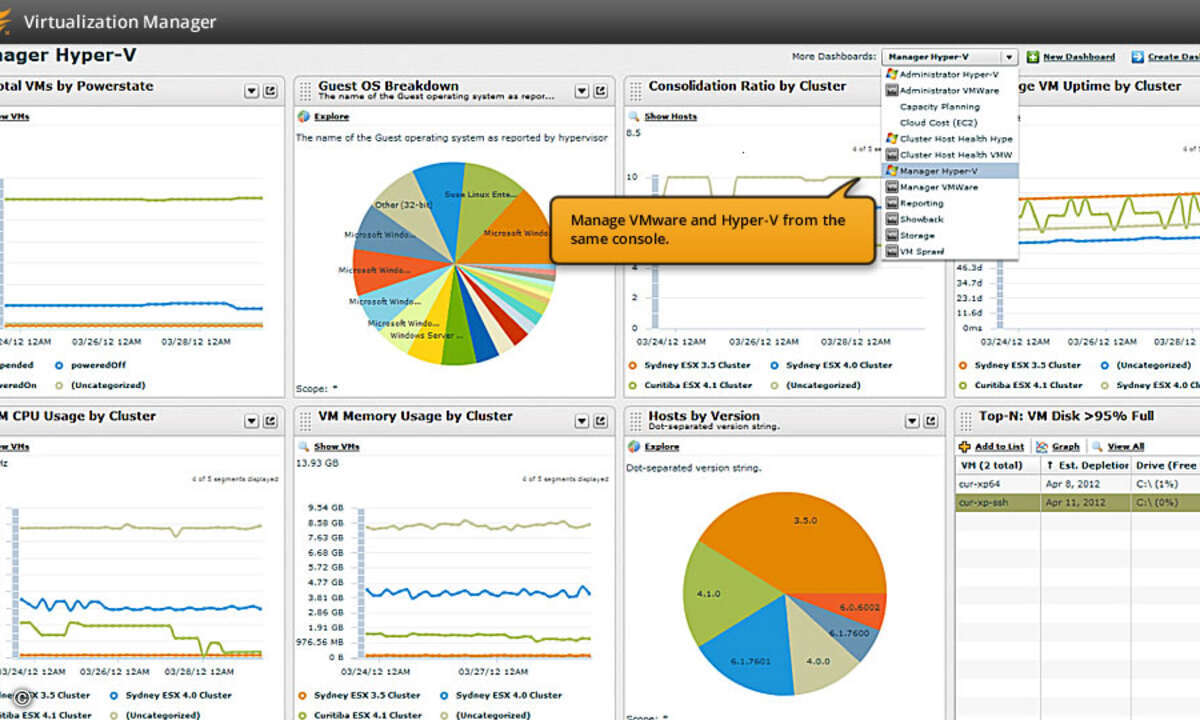Toggle Sydney ESX 3.5 Cluster legend in Consolidation Ratio

688,365
